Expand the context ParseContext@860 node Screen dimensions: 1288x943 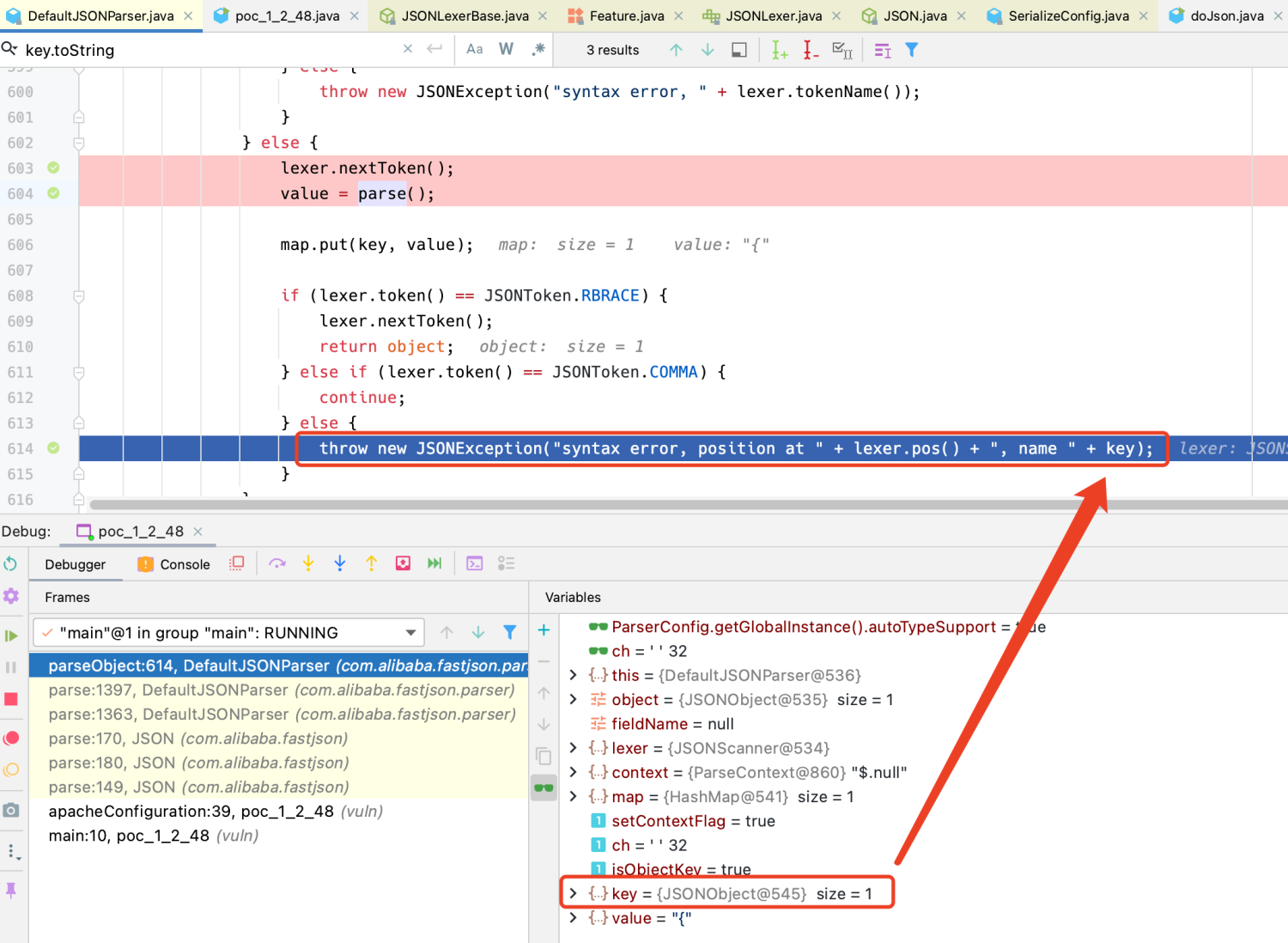click(574, 772)
